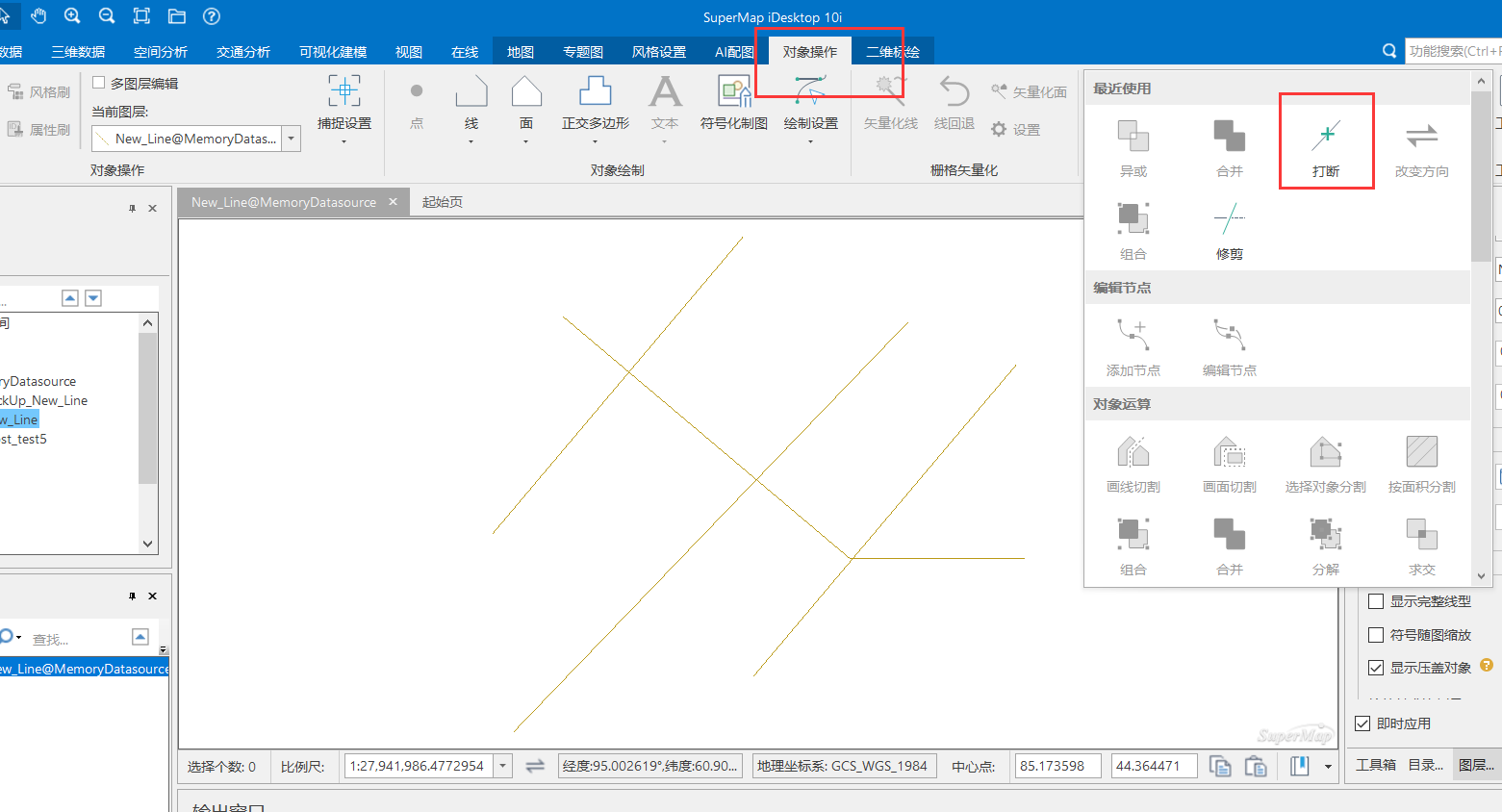The height and width of the screenshot is (812, 1502).
Task: Click the 功能搜索 search input field
Action: click(x=1453, y=51)
